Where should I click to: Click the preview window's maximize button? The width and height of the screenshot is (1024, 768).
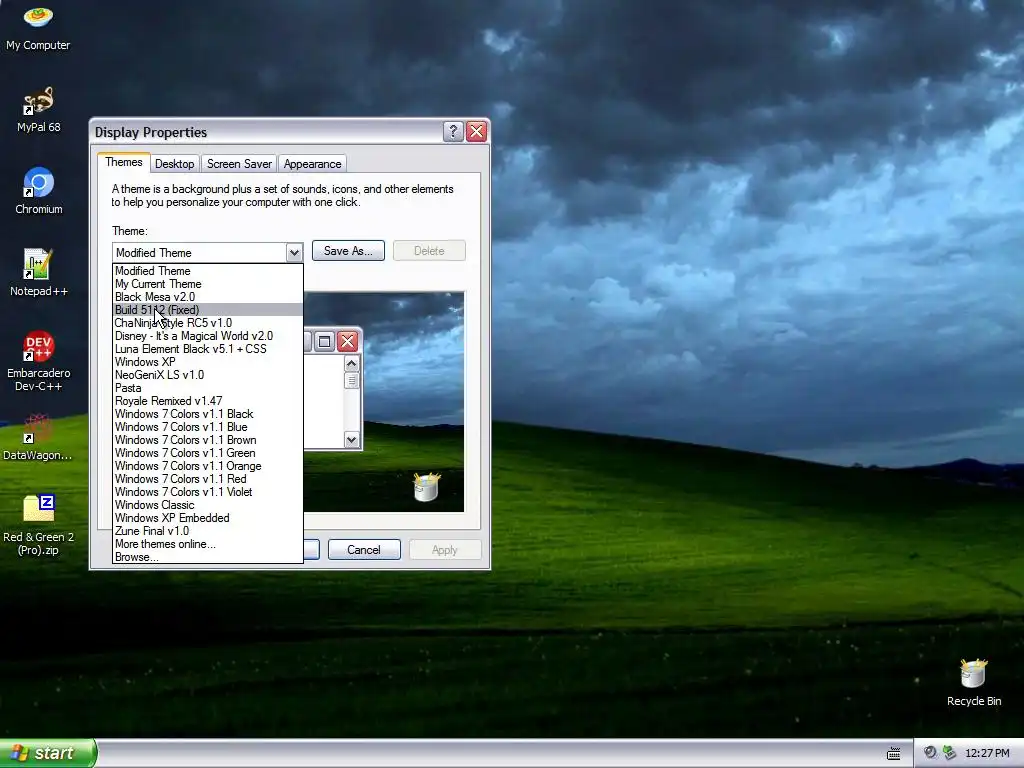pyautogui.click(x=324, y=341)
